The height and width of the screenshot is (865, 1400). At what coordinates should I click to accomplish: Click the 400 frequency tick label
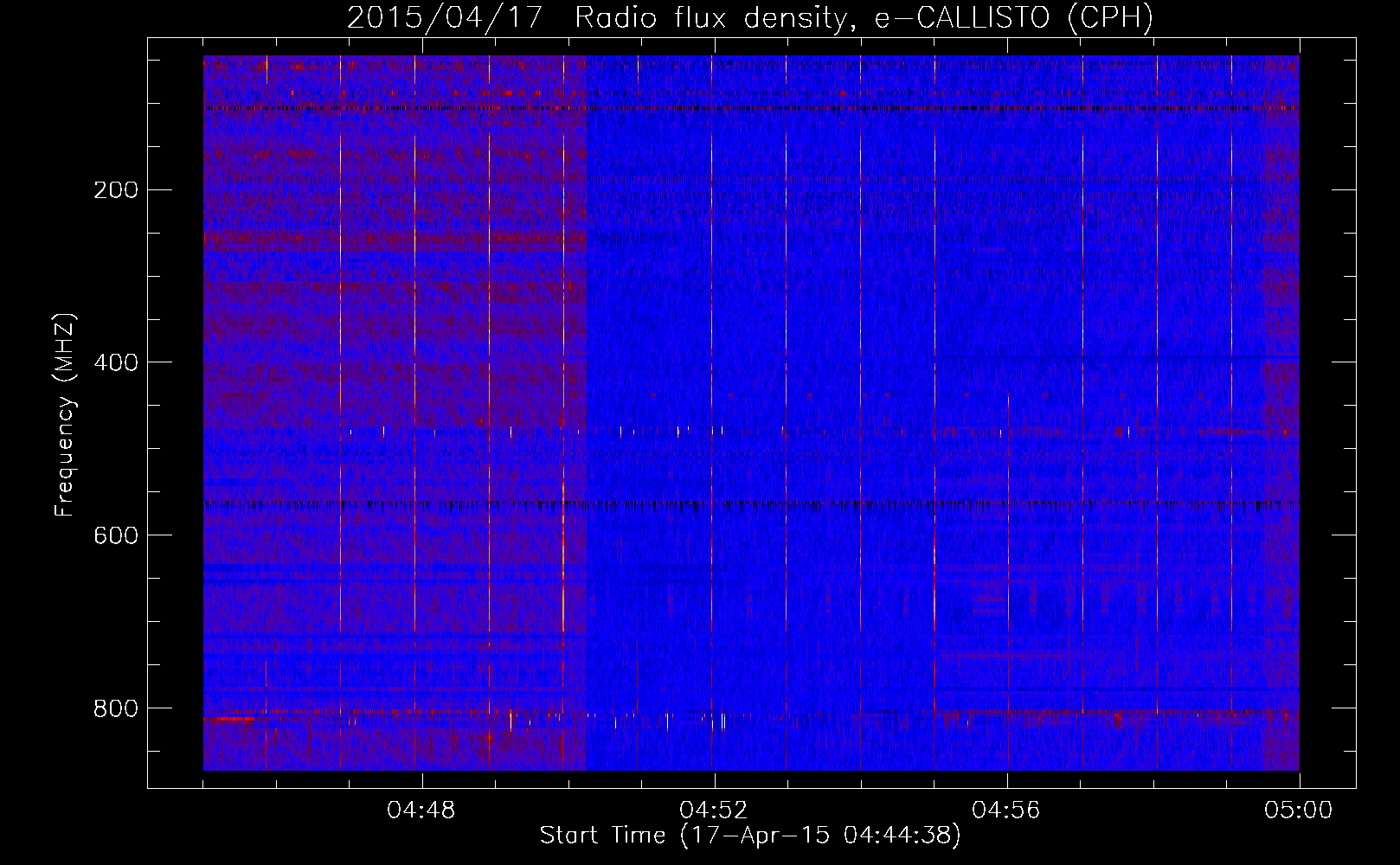[x=116, y=362]
